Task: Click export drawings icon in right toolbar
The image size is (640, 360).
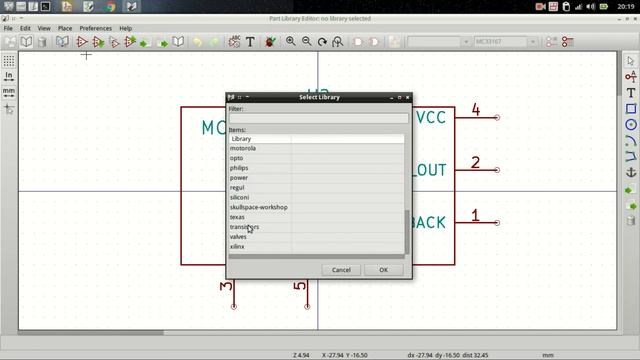Action: click(631, 206)
